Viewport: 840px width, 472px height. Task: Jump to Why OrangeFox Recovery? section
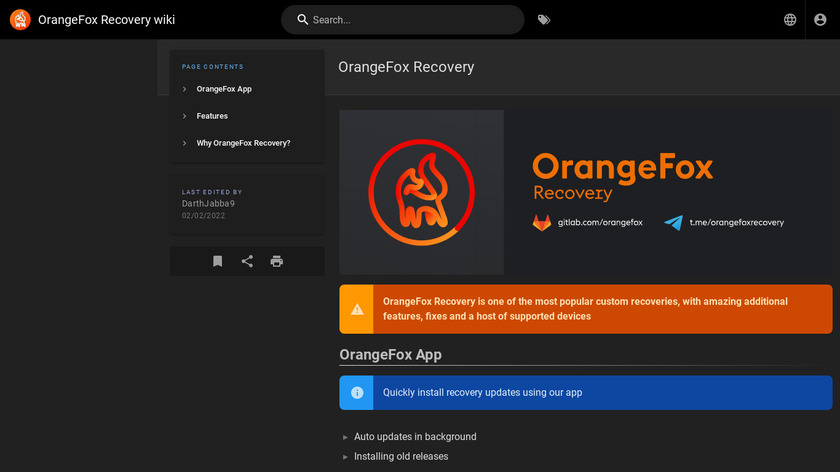click(x=243, y=143)
